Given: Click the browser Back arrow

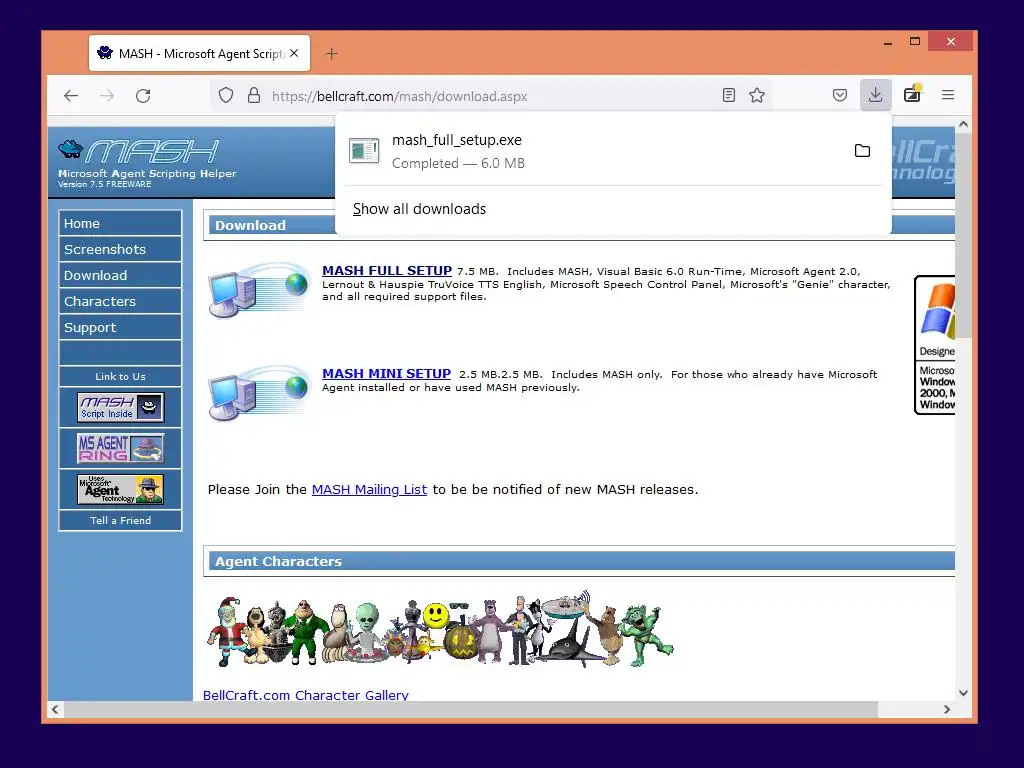Looking at the screenshot, I should 71,96.
